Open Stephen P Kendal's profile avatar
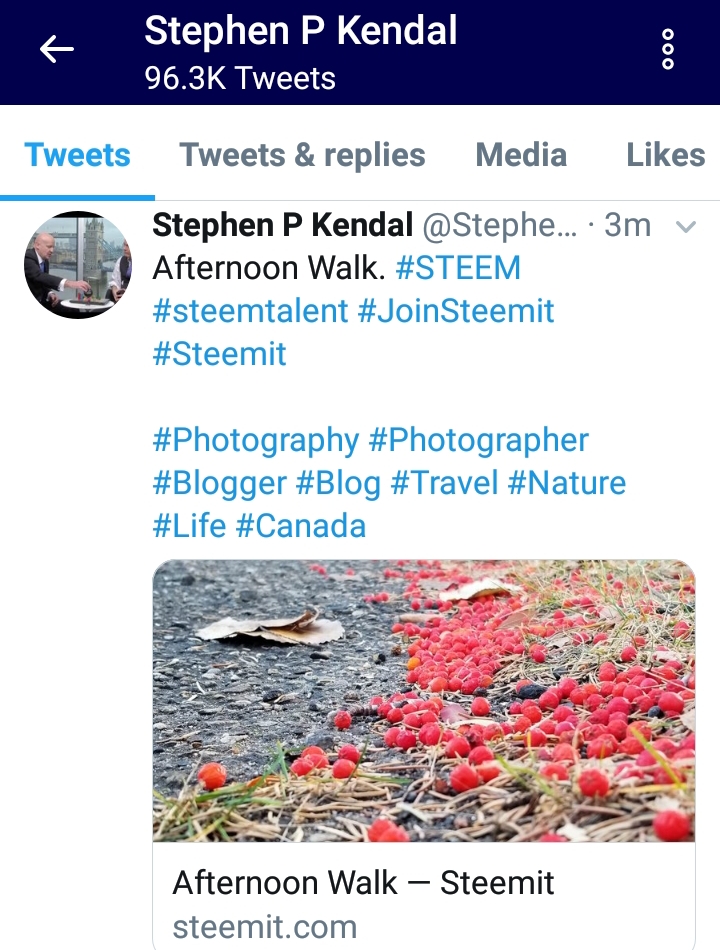The height and width of the screenshot is (950, 720). pos(78,265)
